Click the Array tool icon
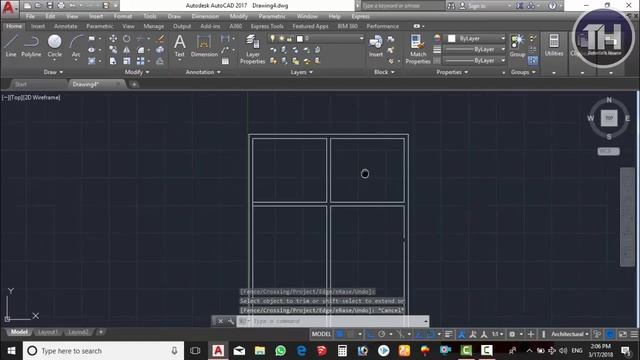 tap(140, 61)
